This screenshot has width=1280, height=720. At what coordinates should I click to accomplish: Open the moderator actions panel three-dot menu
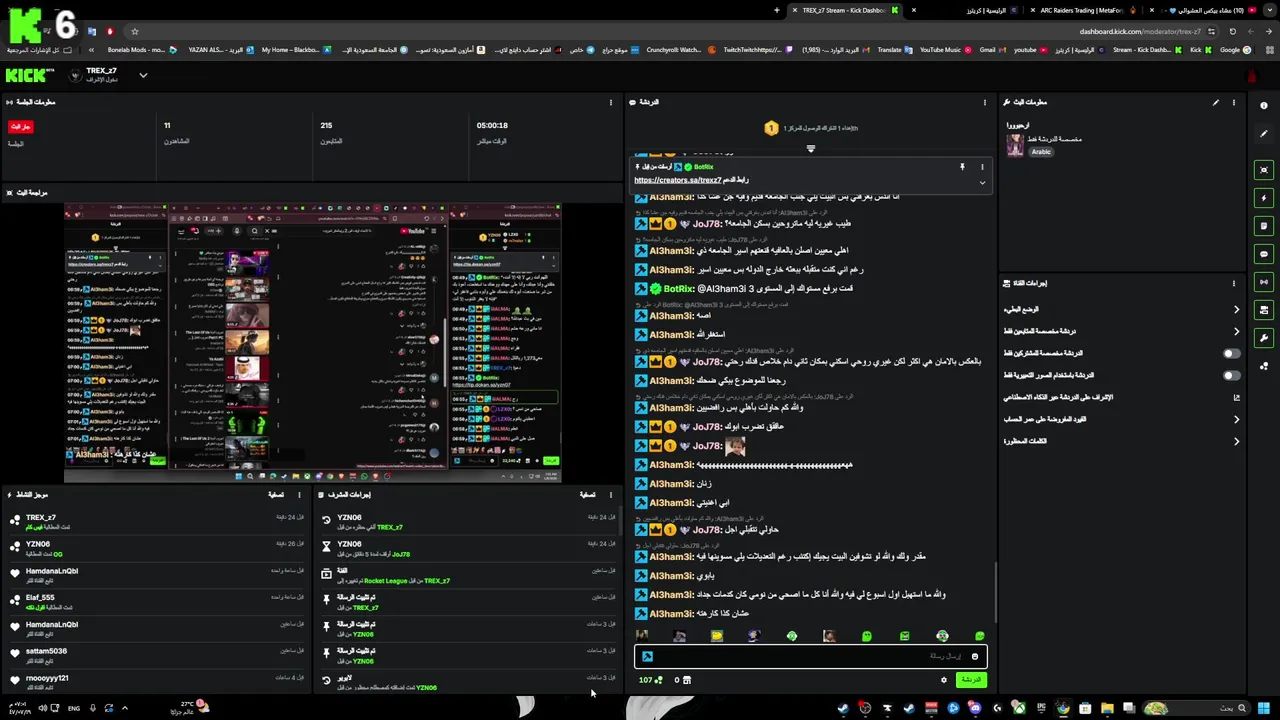[x=611, y=495]
